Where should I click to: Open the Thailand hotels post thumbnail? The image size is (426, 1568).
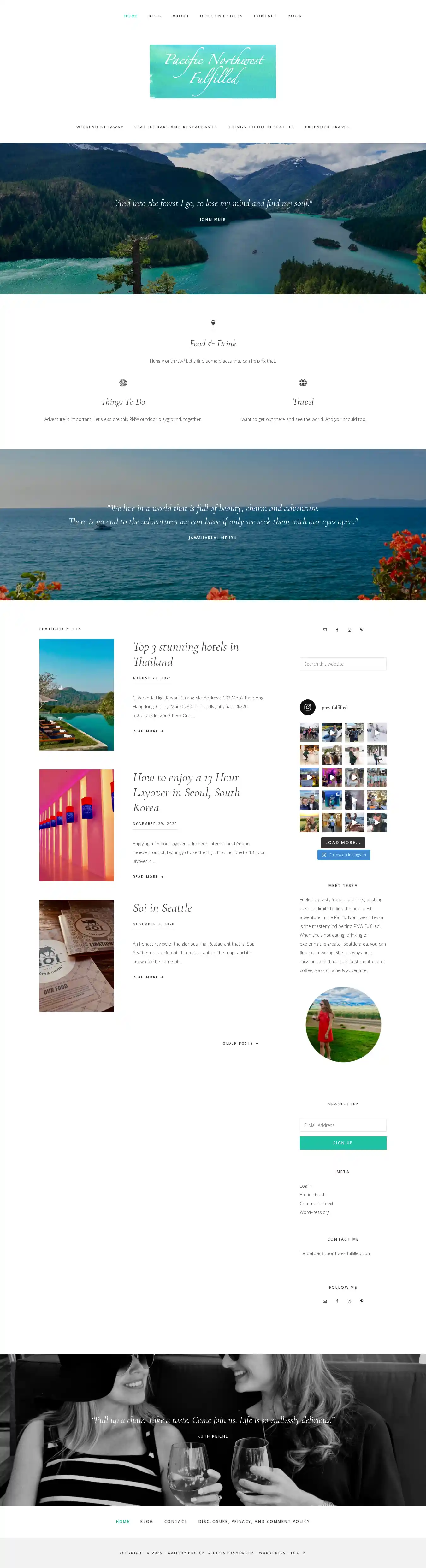click(77, 694)
